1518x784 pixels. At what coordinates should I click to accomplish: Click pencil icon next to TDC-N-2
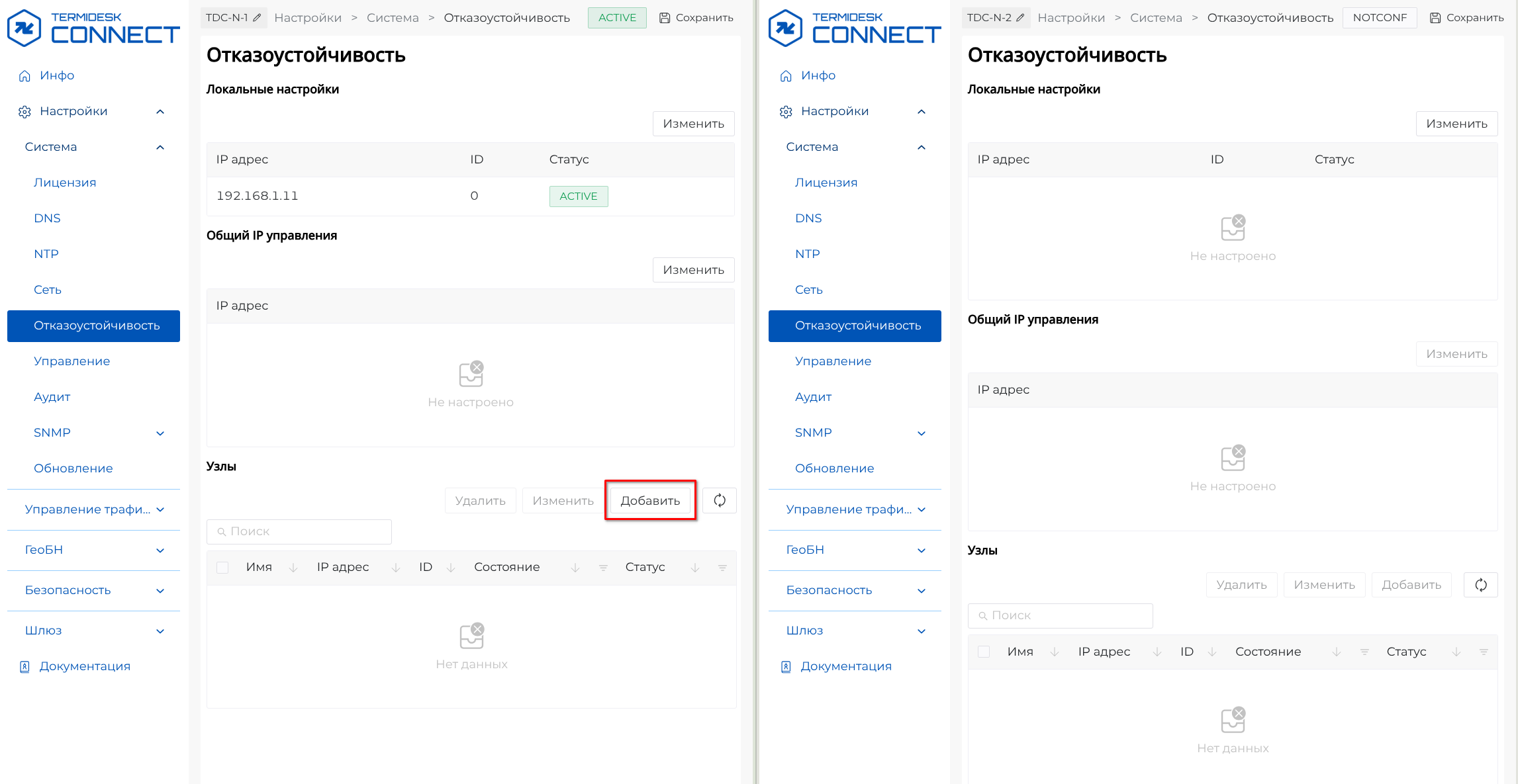pos(1020,18)
